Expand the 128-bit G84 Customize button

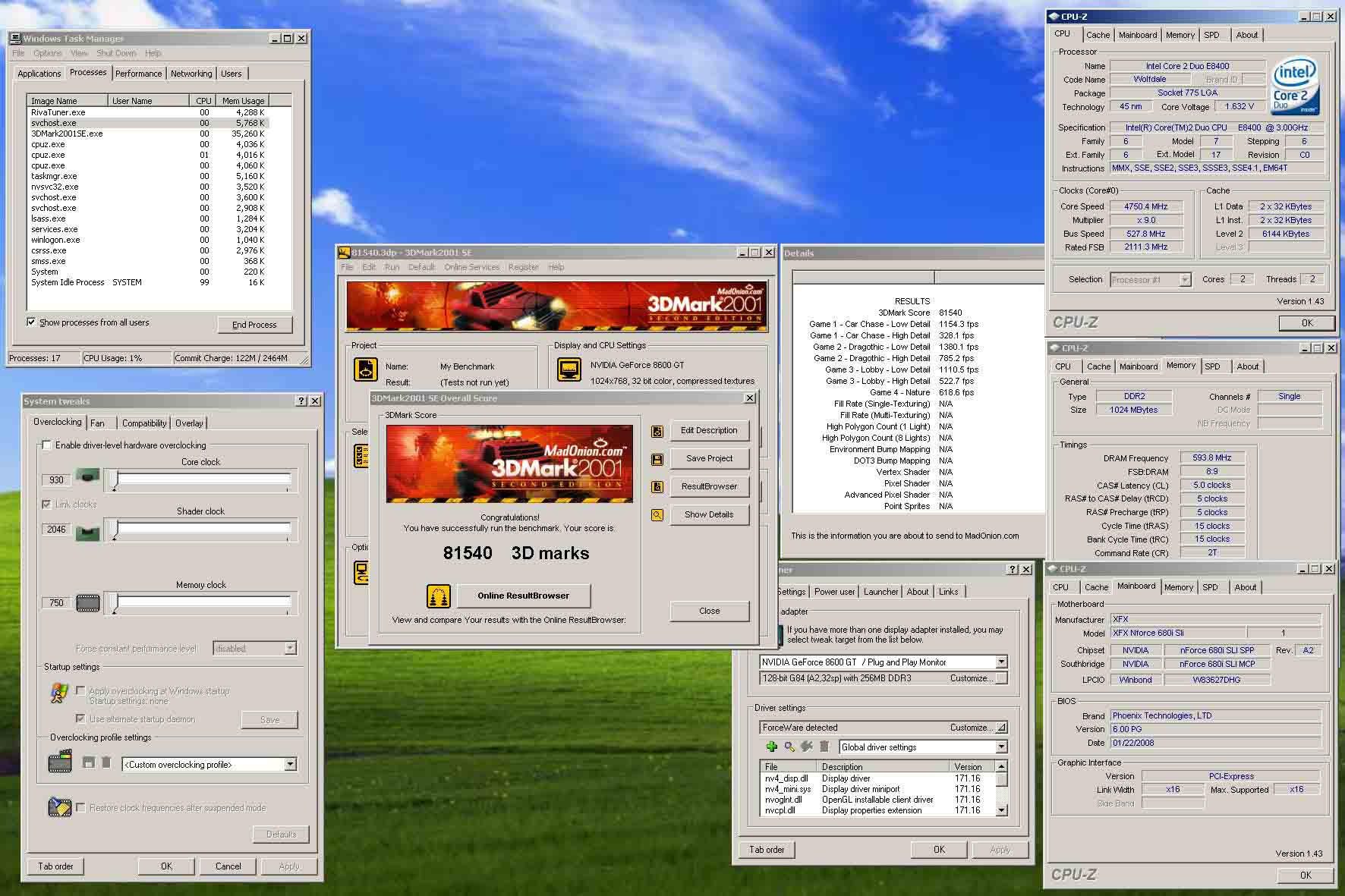[x=1001, y=678]
